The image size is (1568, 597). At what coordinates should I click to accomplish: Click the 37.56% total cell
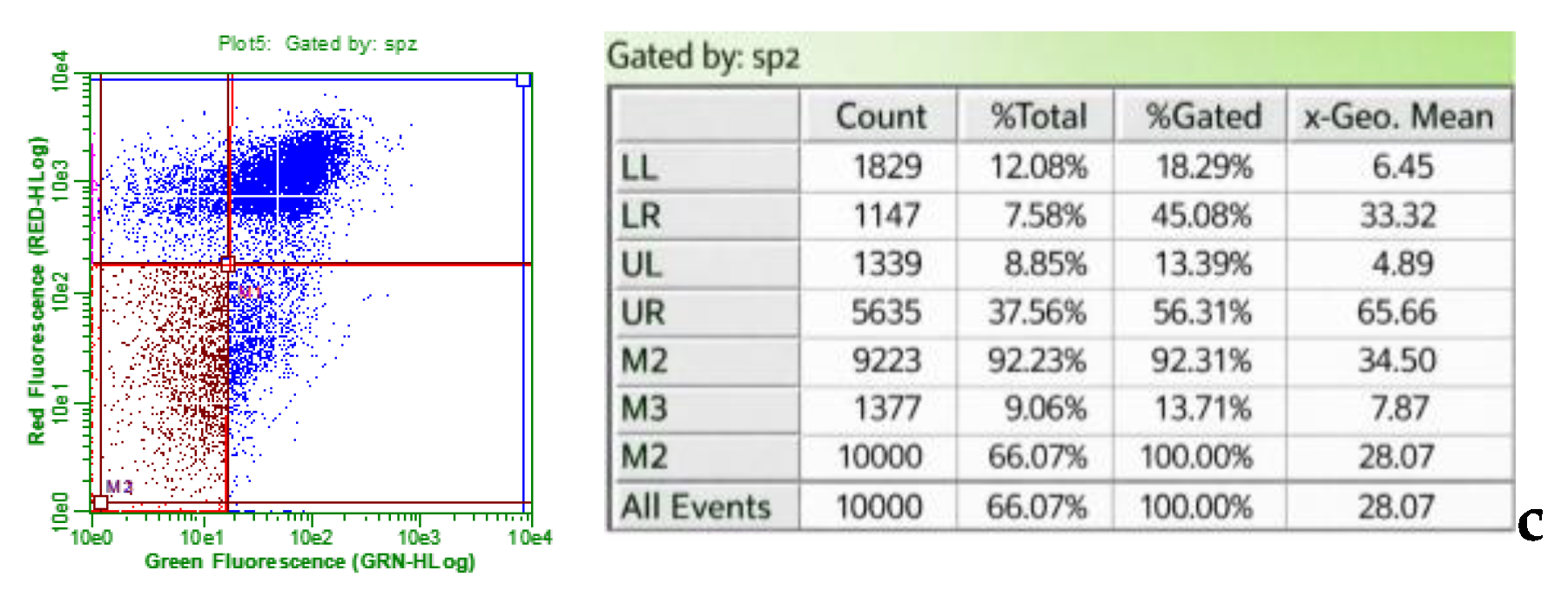point(1037,312)
